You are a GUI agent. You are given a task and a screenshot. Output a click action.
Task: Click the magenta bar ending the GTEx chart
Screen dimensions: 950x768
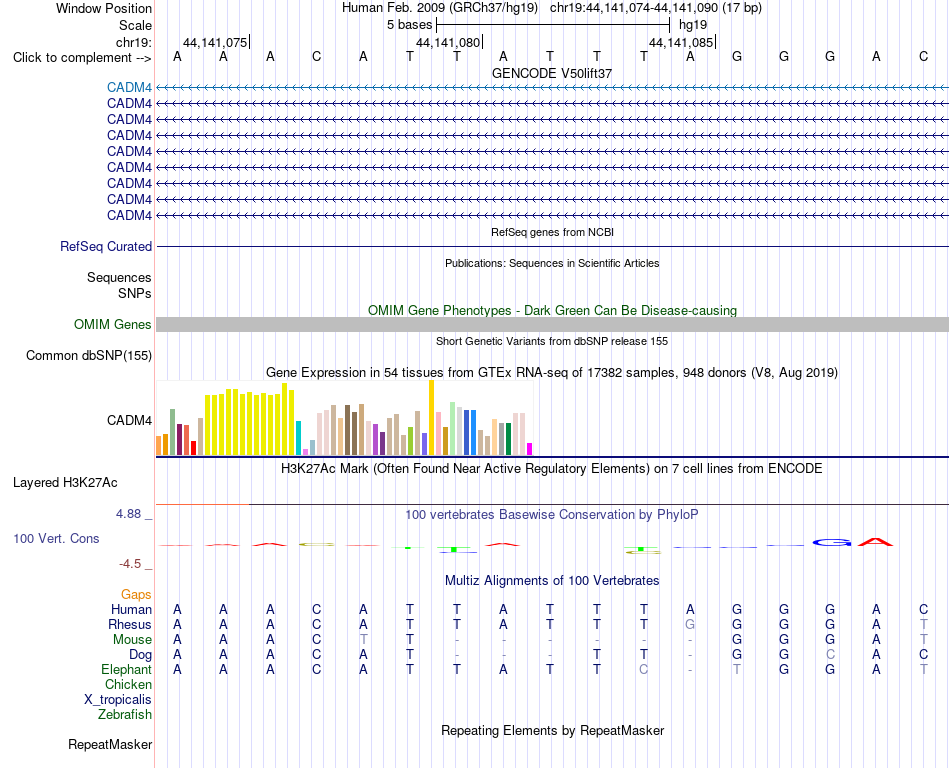pyautogui.click(x=530, y=449)
